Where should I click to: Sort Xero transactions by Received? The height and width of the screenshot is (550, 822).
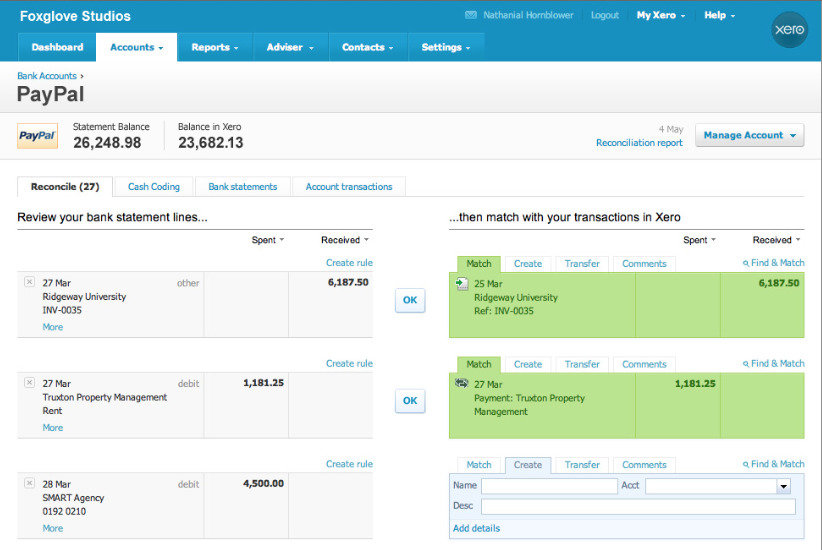coord(776,240)
